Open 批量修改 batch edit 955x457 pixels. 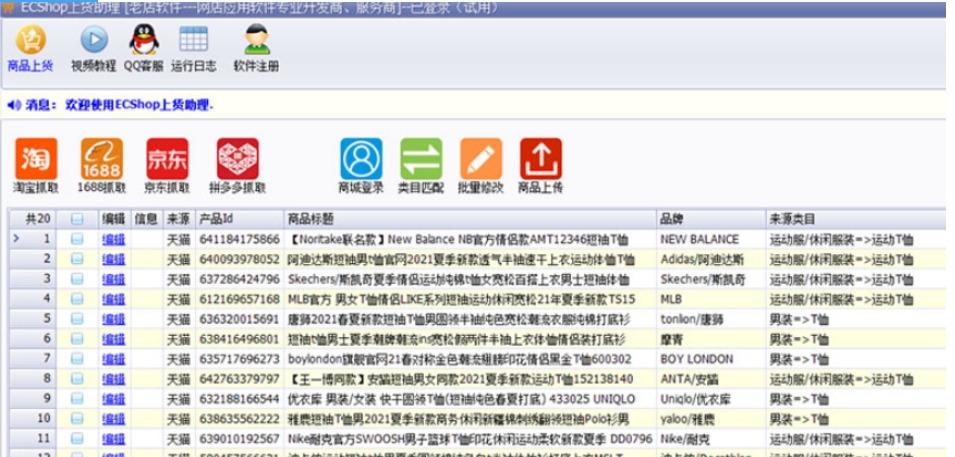click(481, 166)
